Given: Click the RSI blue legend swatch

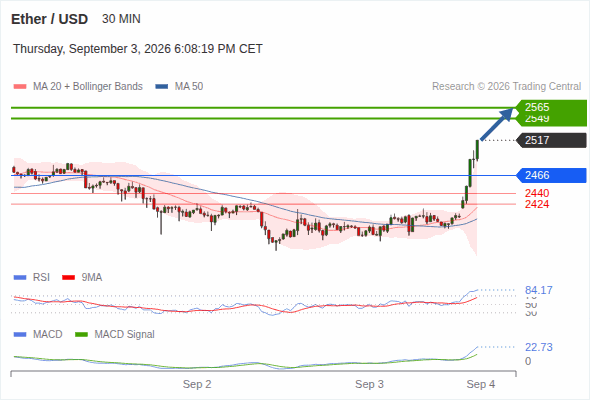Looking at the screenshot, I should [20, 278].
